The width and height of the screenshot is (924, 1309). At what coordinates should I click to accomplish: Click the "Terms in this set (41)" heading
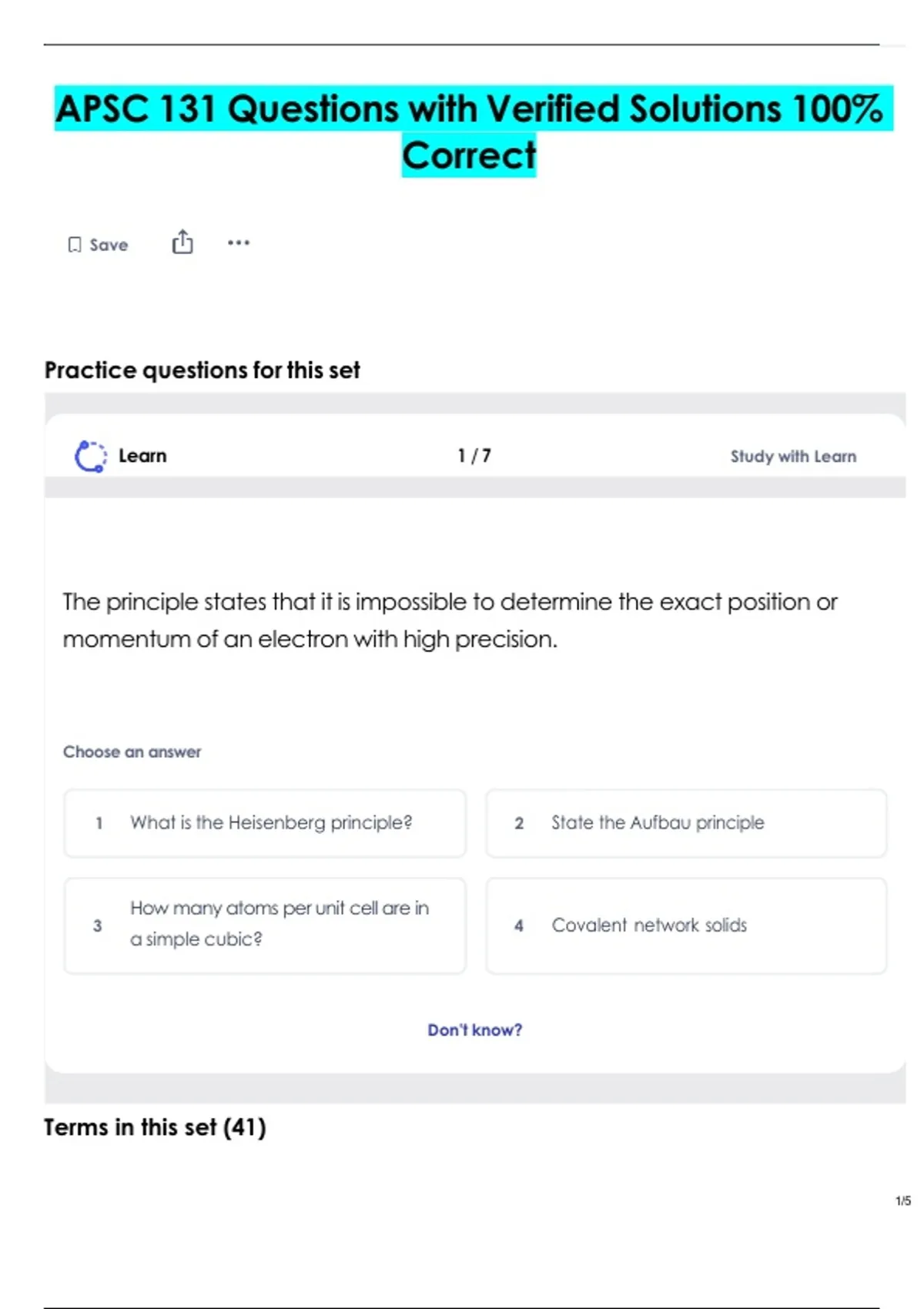[x=155, y=1127]
